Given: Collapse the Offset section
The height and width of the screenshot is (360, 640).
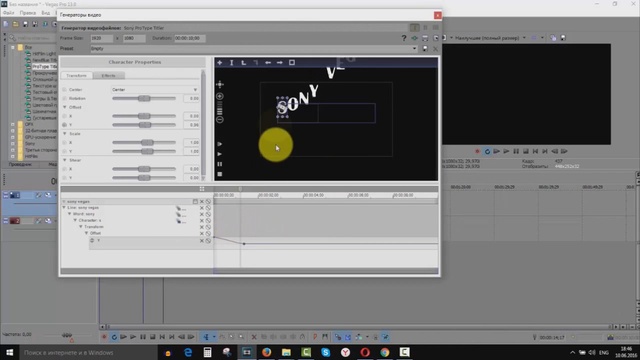Looking at the screenshot, I should click(64, 107).
